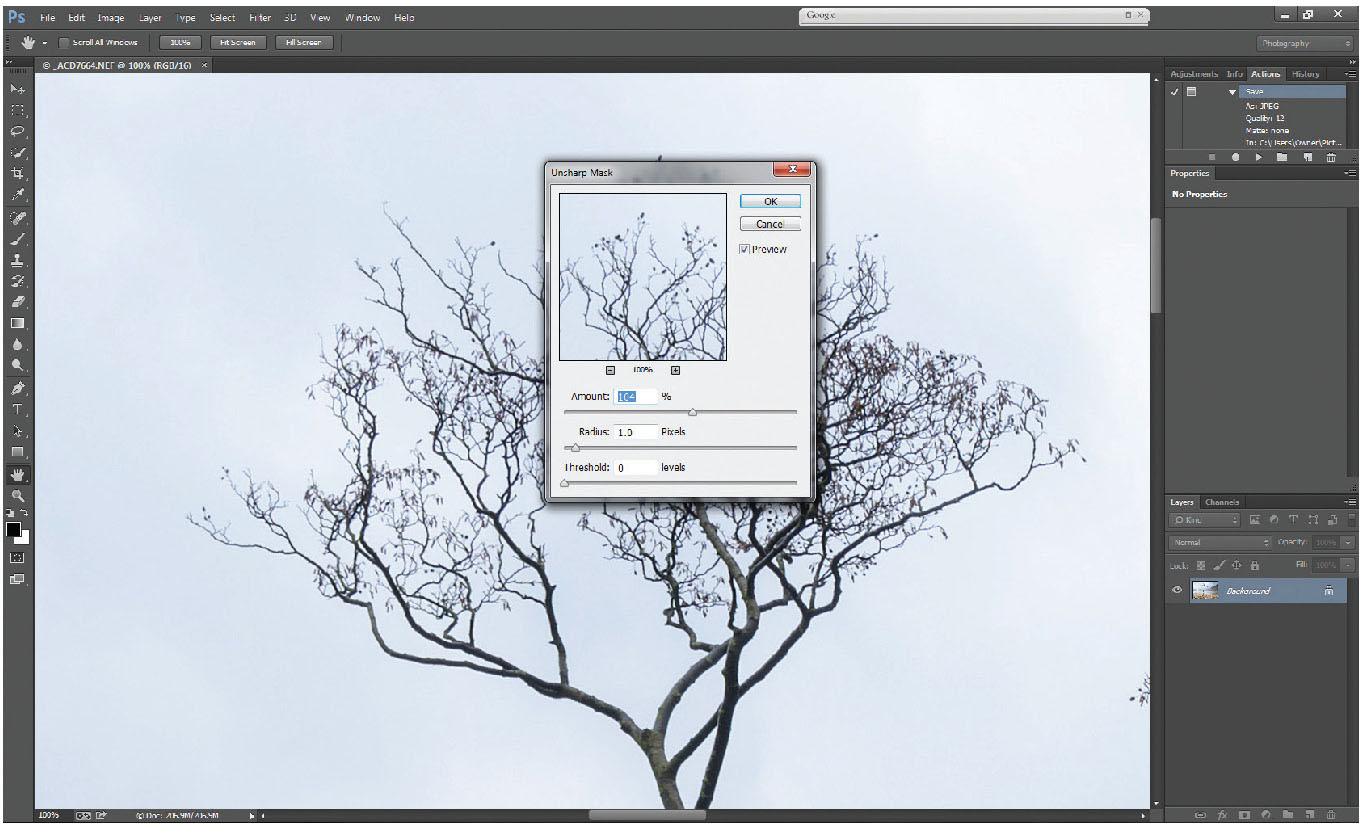Swap foreground and background colors
The height and width of the screenshot is (824, 1360).
[x=26, y=513]
